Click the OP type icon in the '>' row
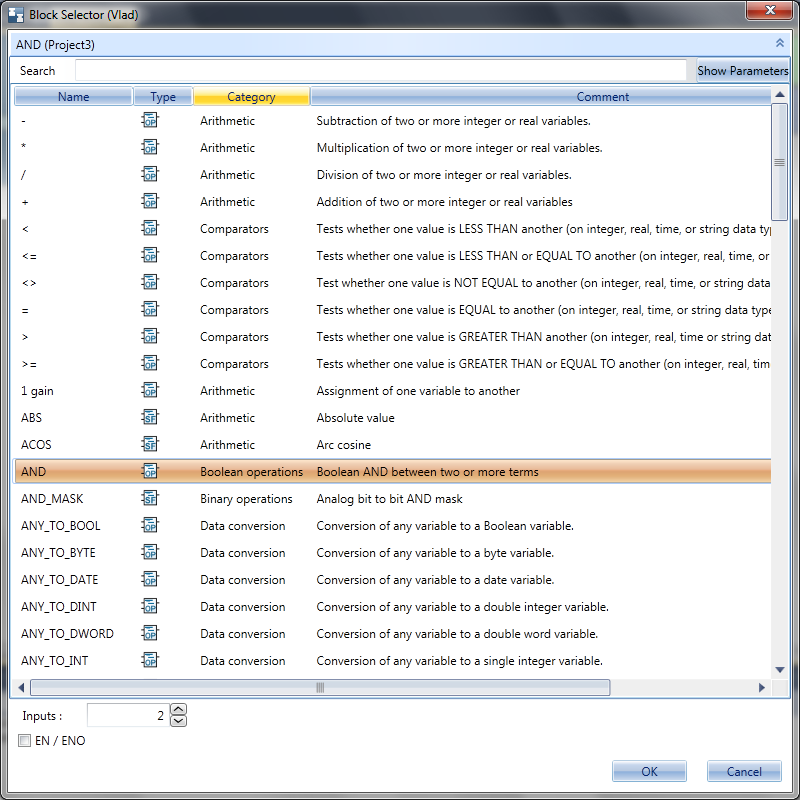This screenshot has height=800, width=800. pyautogui.click(x=150, y=337)
